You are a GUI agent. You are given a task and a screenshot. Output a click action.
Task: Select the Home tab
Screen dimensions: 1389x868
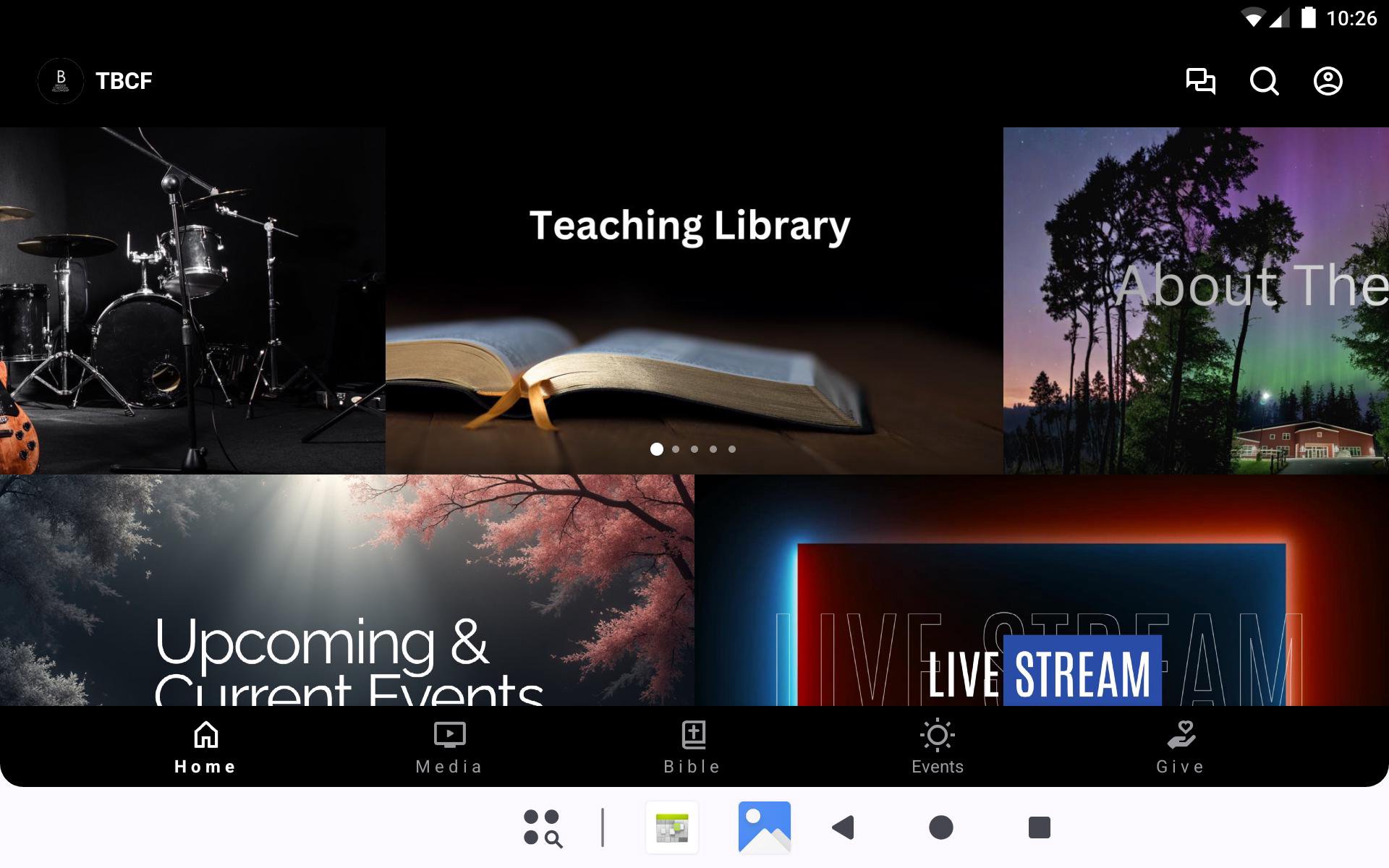coord(205,747)
